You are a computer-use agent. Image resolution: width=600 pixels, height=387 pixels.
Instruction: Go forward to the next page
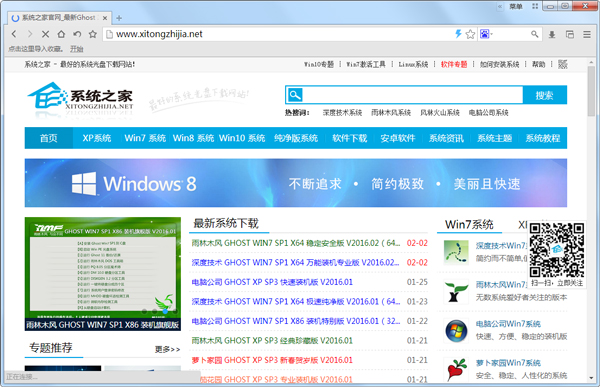point(30,34)
